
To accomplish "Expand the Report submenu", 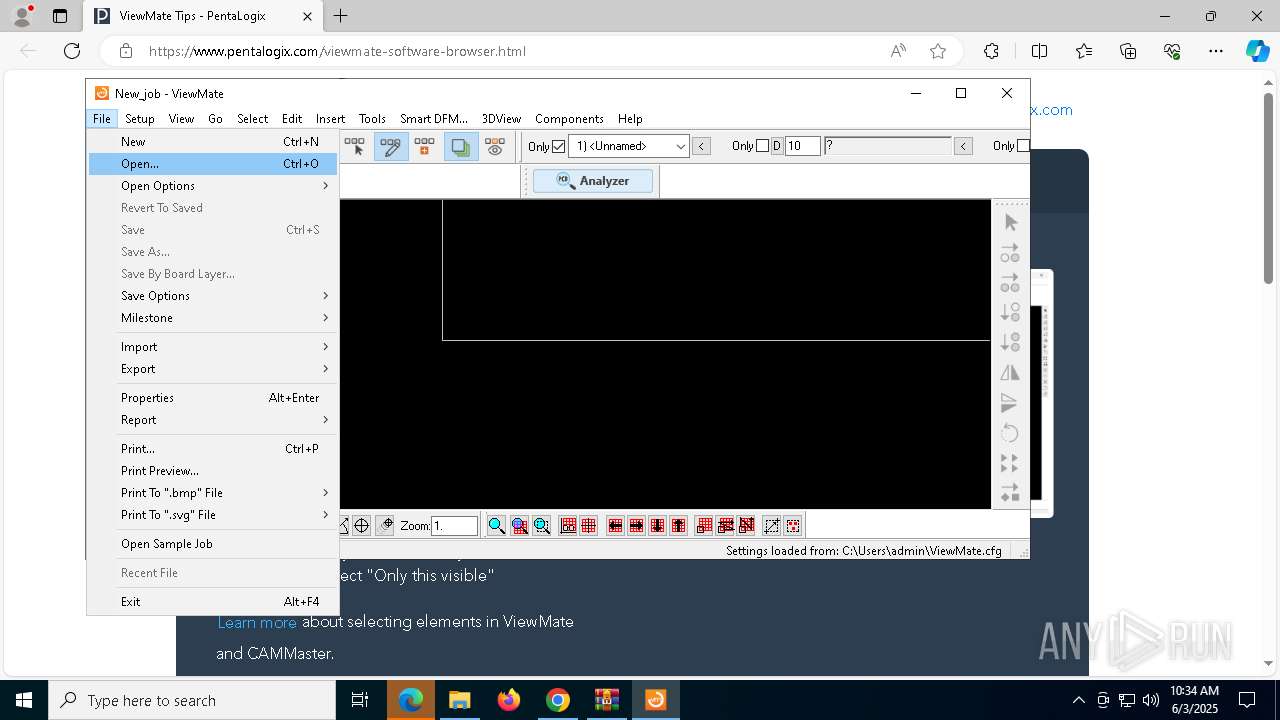I will (x=213, y=420).
